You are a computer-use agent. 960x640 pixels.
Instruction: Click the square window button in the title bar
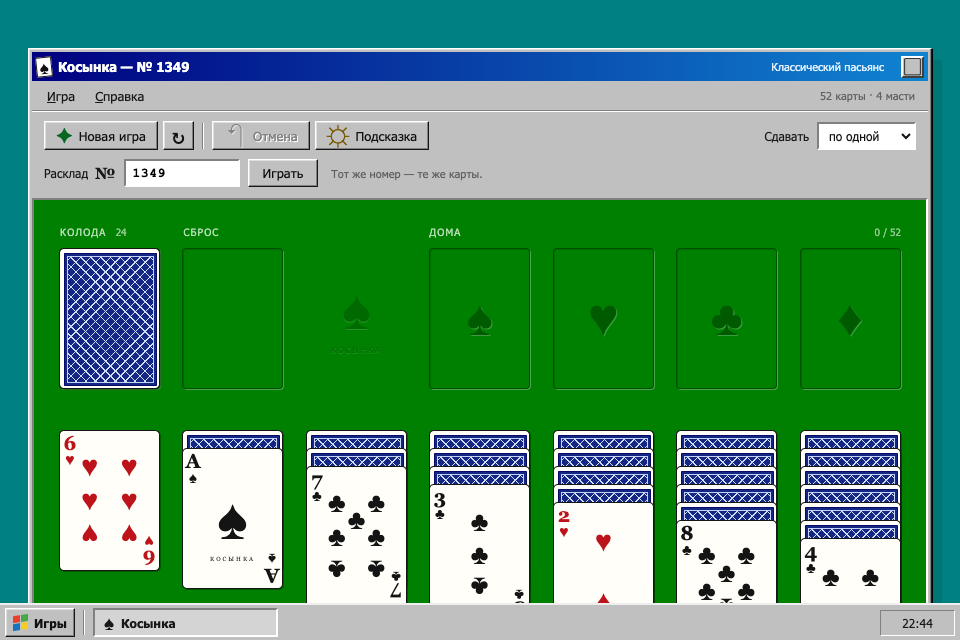(x=912, y=67)
